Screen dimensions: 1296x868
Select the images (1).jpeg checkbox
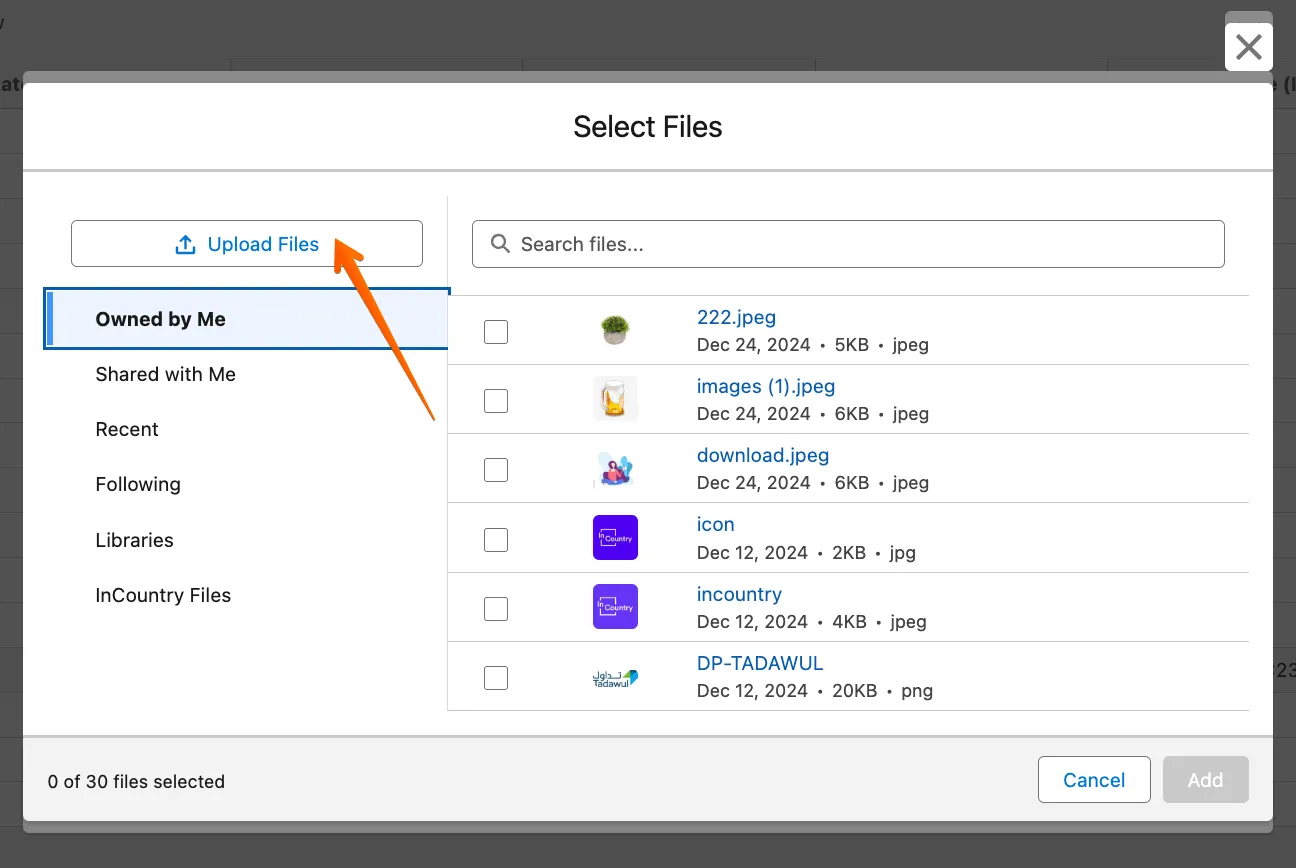[496, 401]
